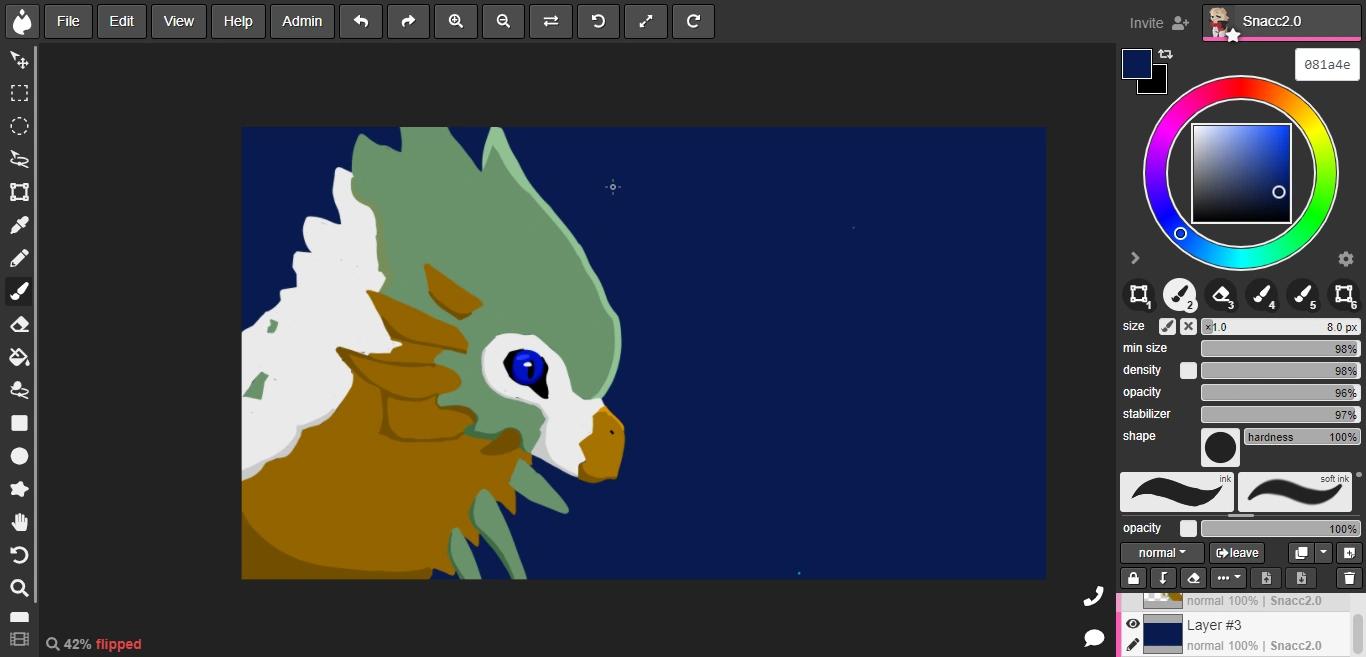Toggle the layer opacity lock checkbox
The width and height of the screenshot is (1366, 657).
coord(1188,528)
